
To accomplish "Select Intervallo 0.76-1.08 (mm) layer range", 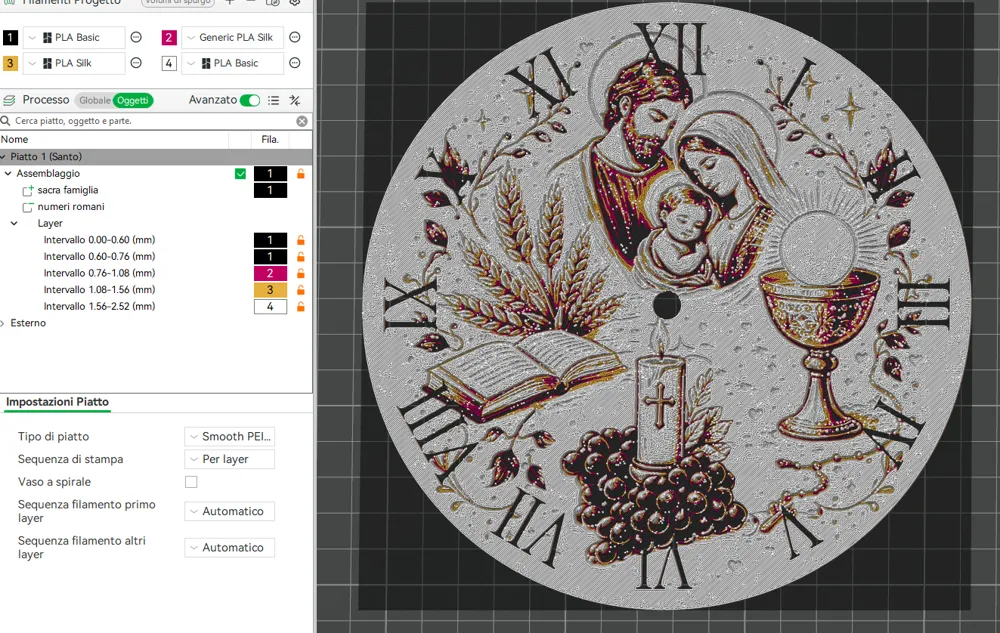I will (99, 273).
